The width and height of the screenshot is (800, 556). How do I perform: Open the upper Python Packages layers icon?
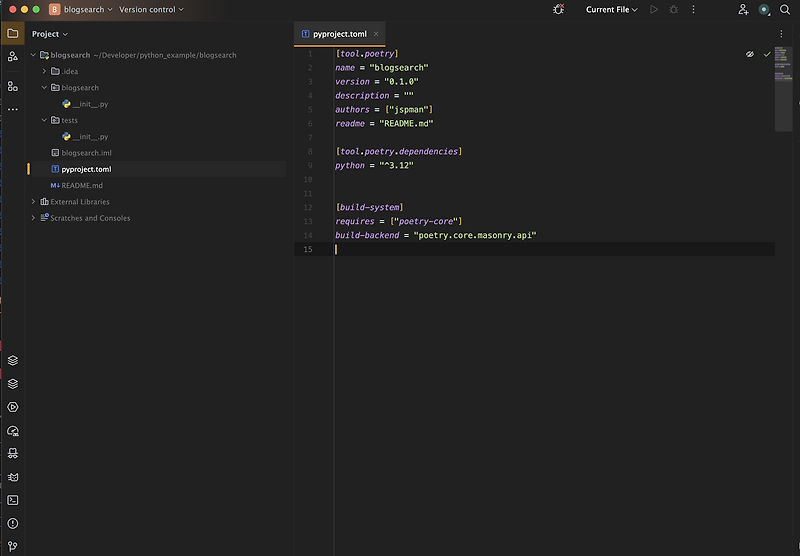[x=13, y=361]
